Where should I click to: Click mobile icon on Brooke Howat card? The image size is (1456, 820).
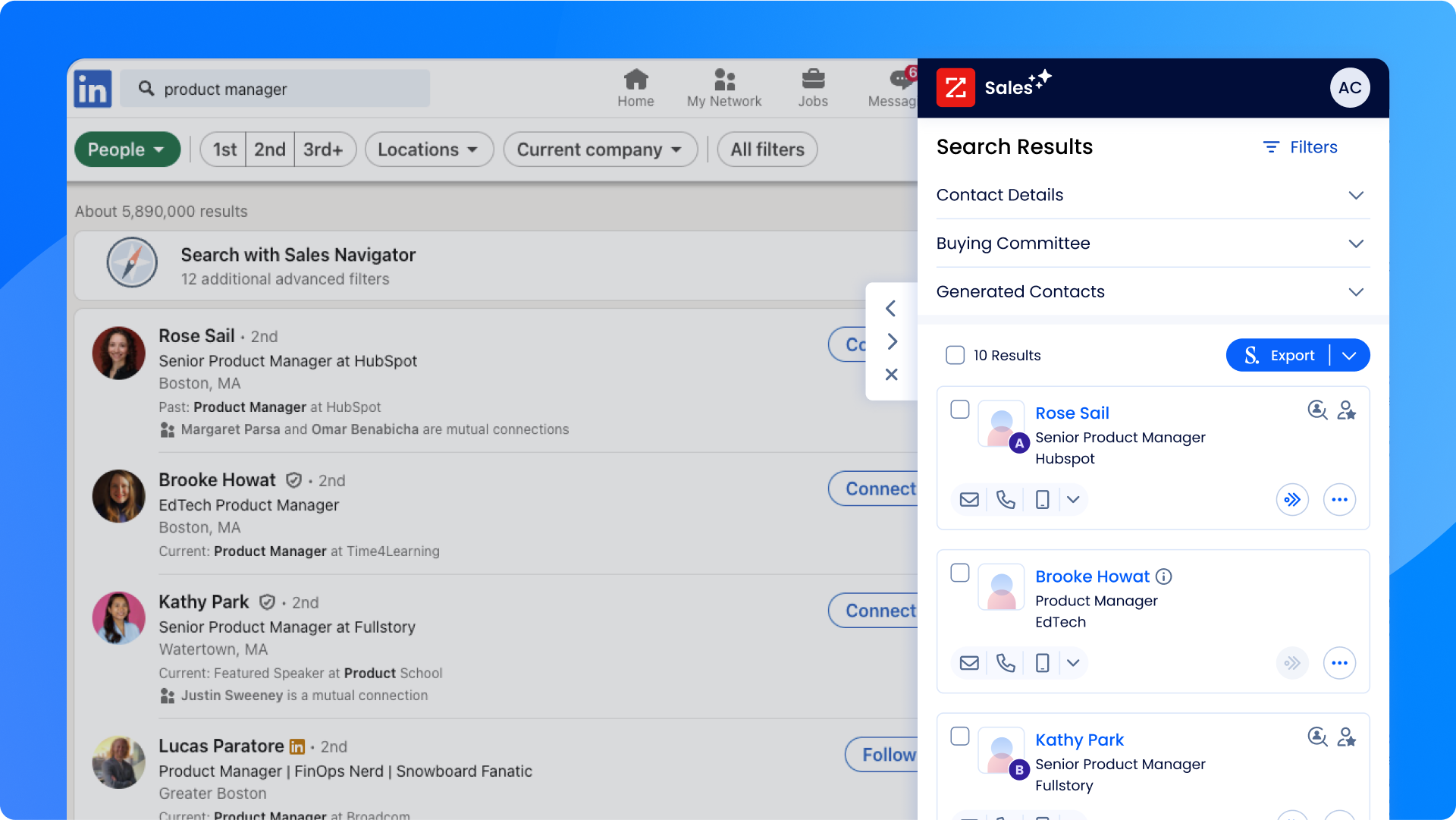tap(1043, 663)
